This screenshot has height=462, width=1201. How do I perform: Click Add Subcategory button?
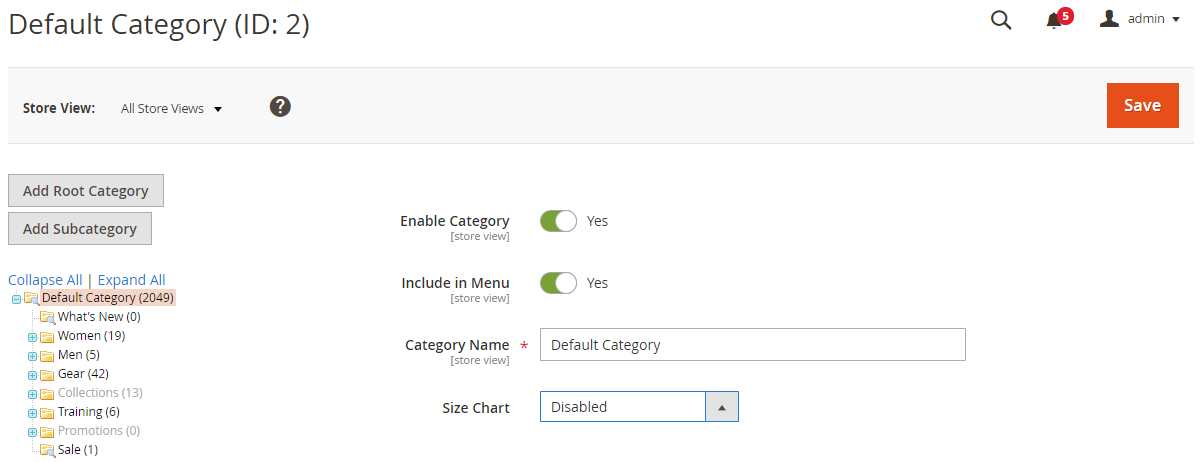tap(80, 229)
